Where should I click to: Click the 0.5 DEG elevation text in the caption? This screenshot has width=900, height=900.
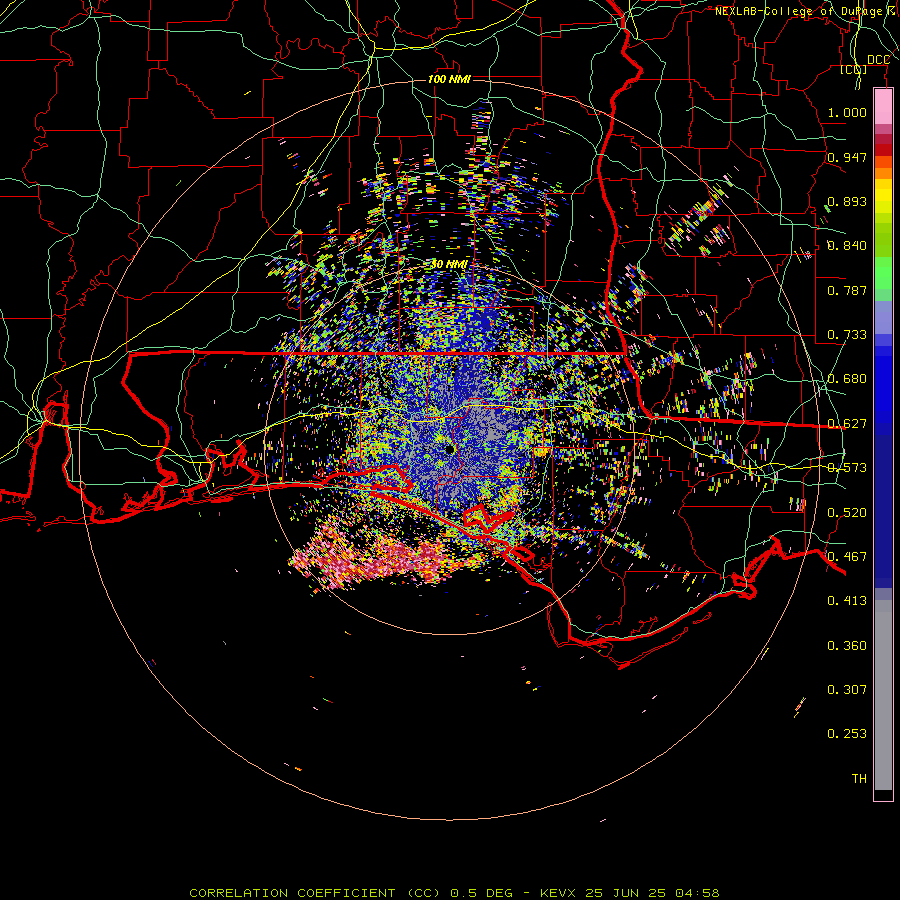481,893
